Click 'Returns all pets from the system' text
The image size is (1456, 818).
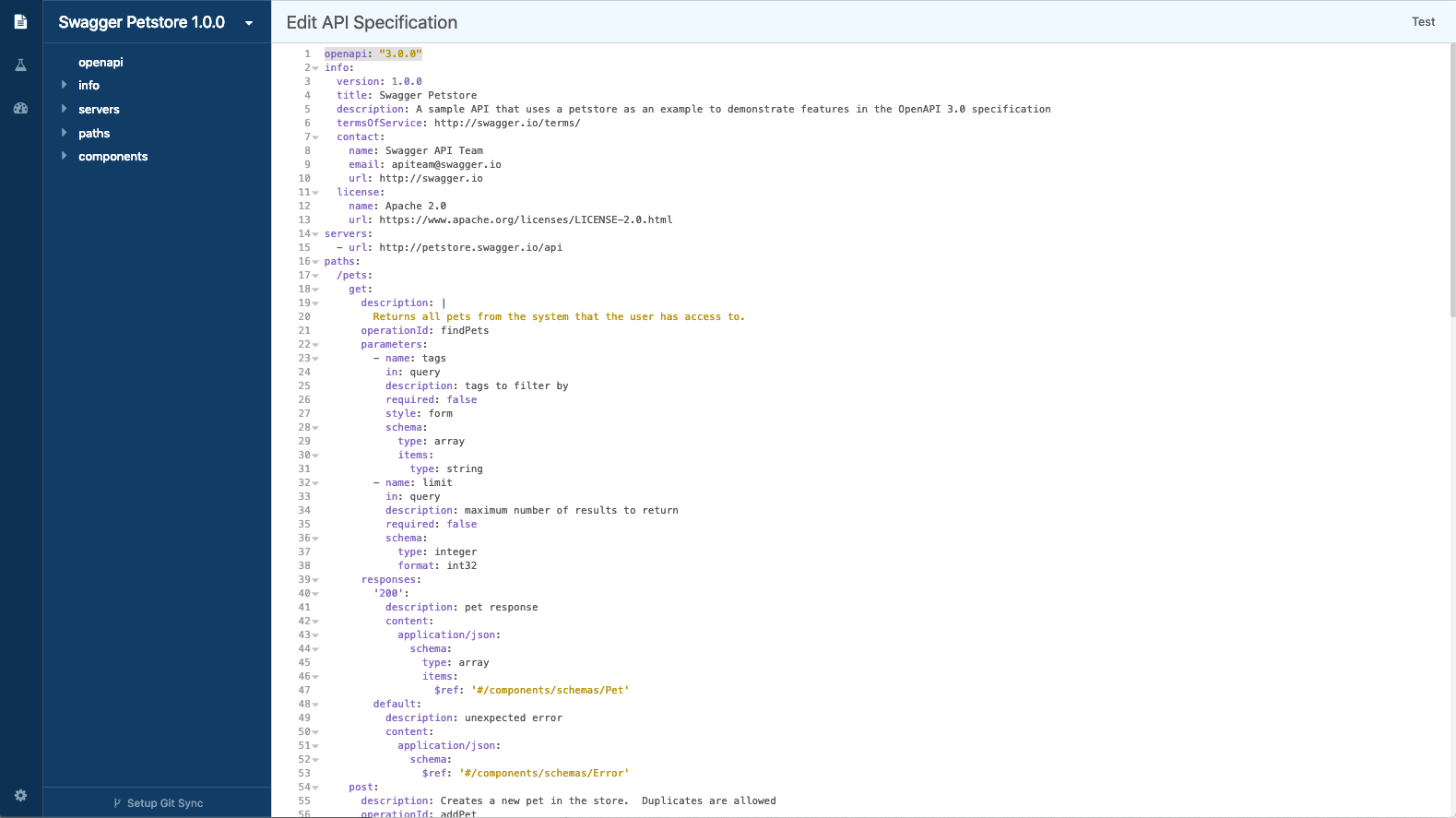[x=559, y=316]
